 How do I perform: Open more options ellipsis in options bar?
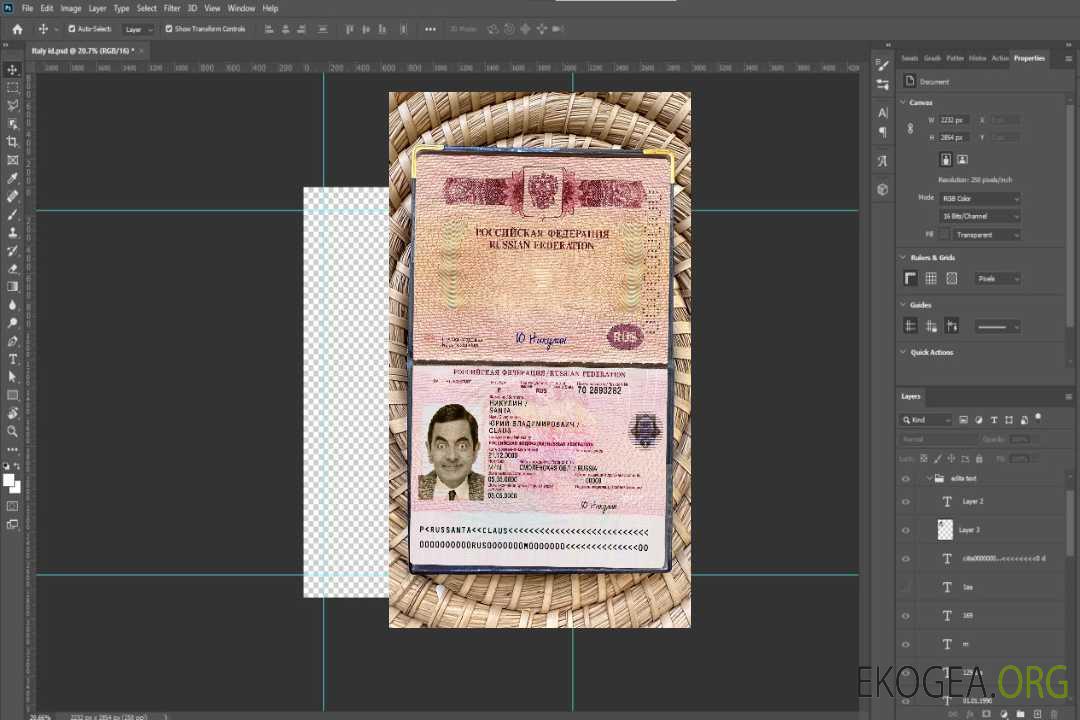point(430,29)
